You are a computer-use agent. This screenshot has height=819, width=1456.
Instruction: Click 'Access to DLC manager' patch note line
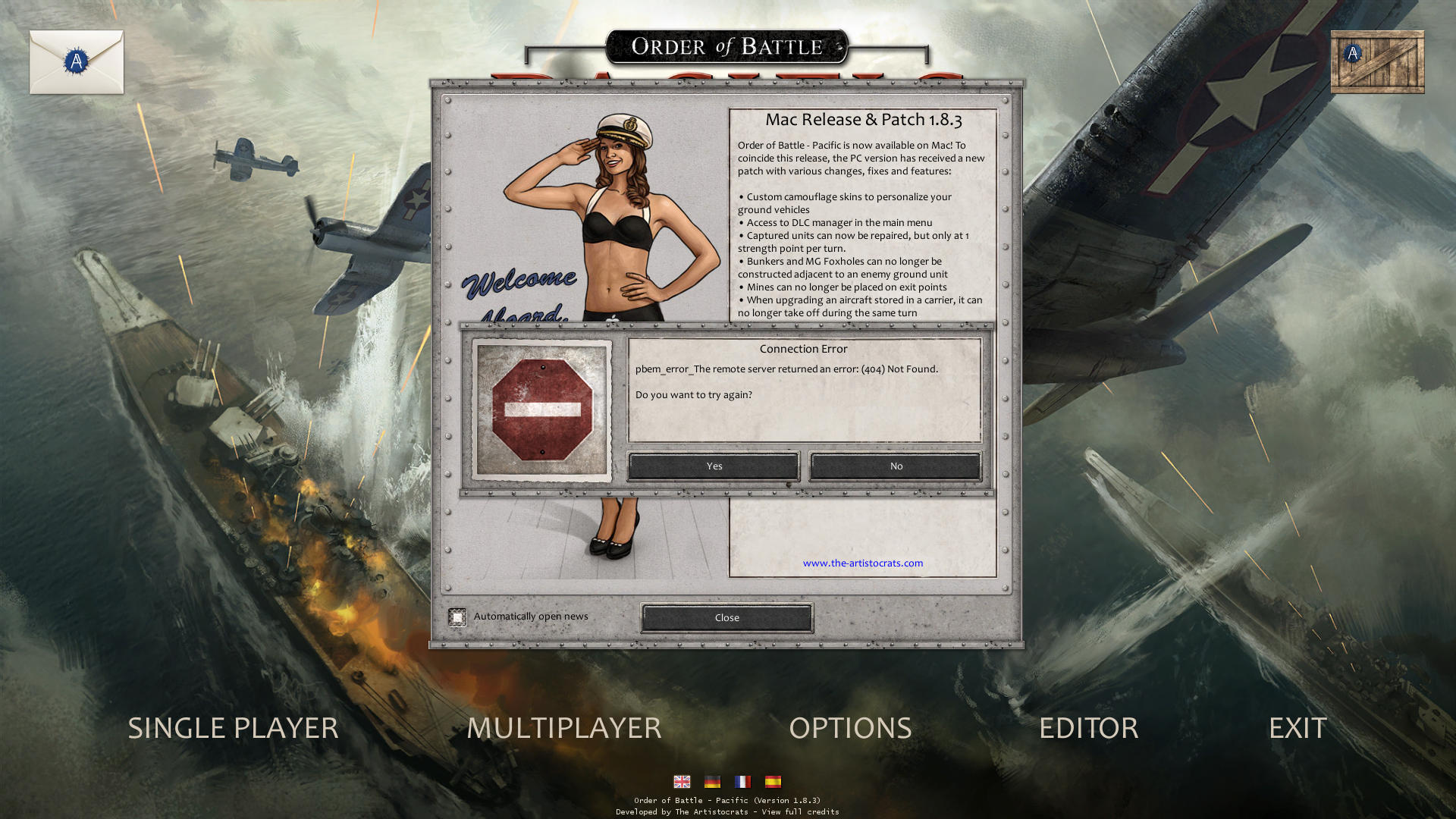click(835, 223)
